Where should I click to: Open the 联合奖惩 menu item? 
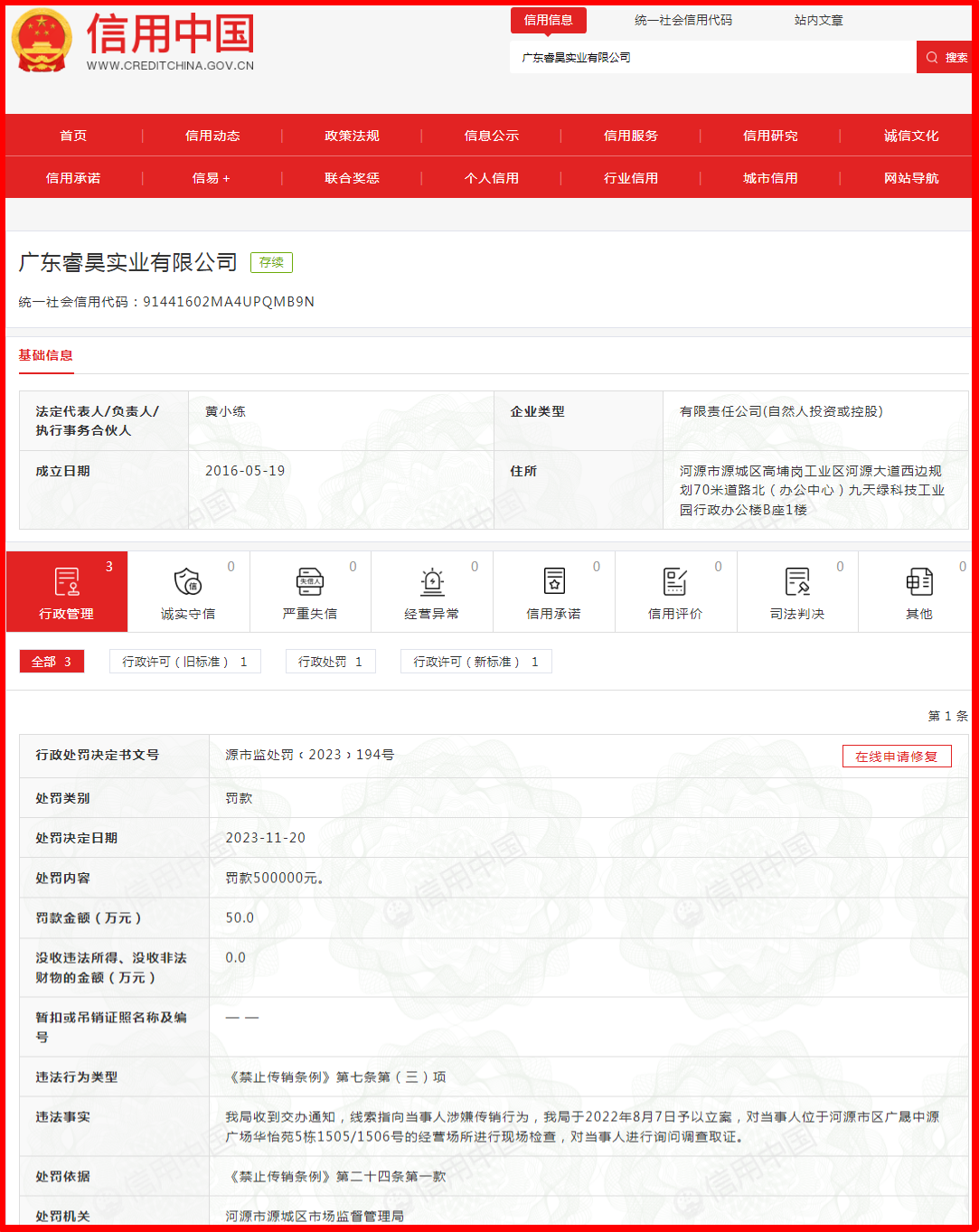point(352,178)
